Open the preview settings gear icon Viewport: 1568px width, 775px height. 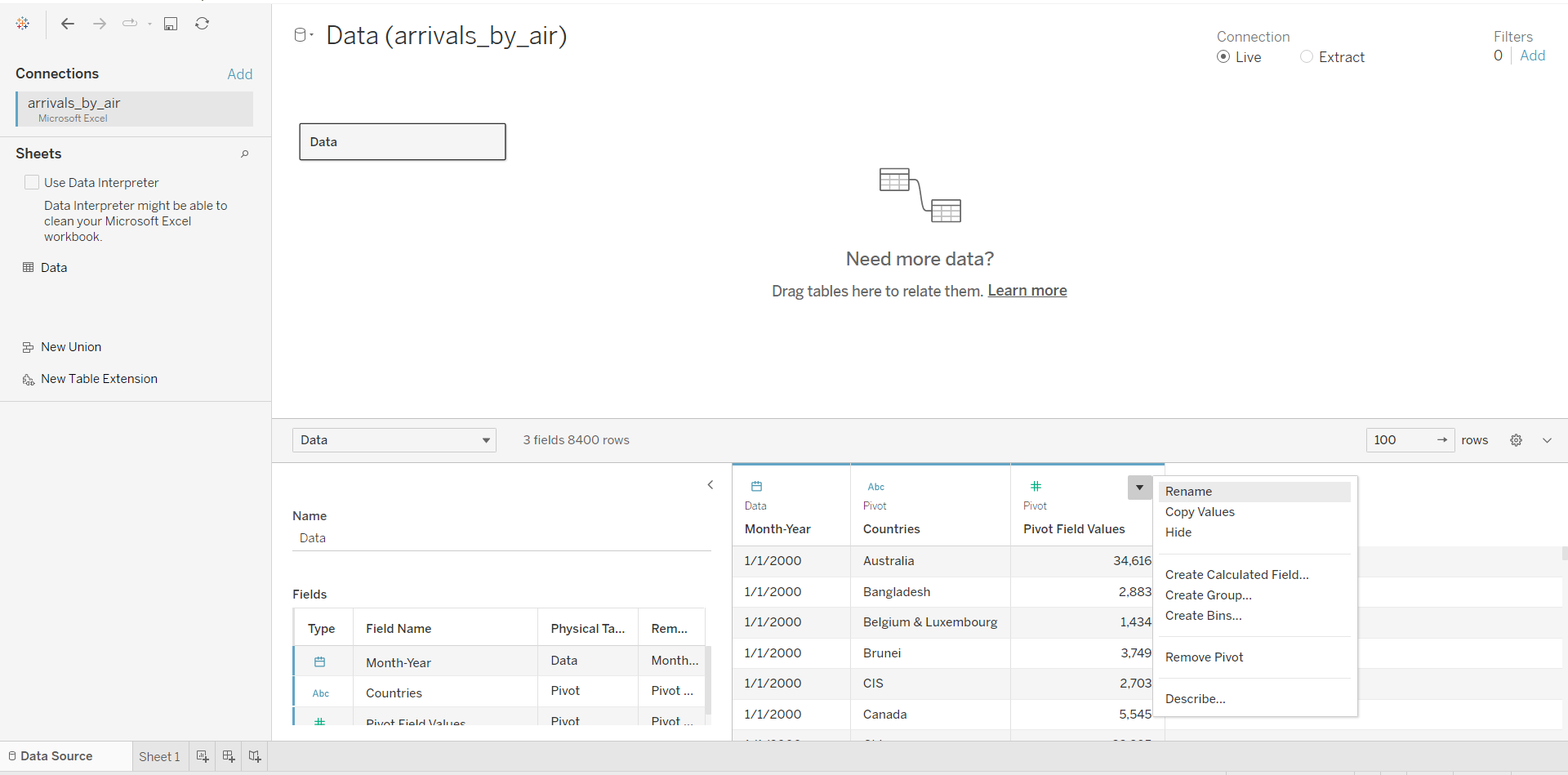[x=1516, y=440]
